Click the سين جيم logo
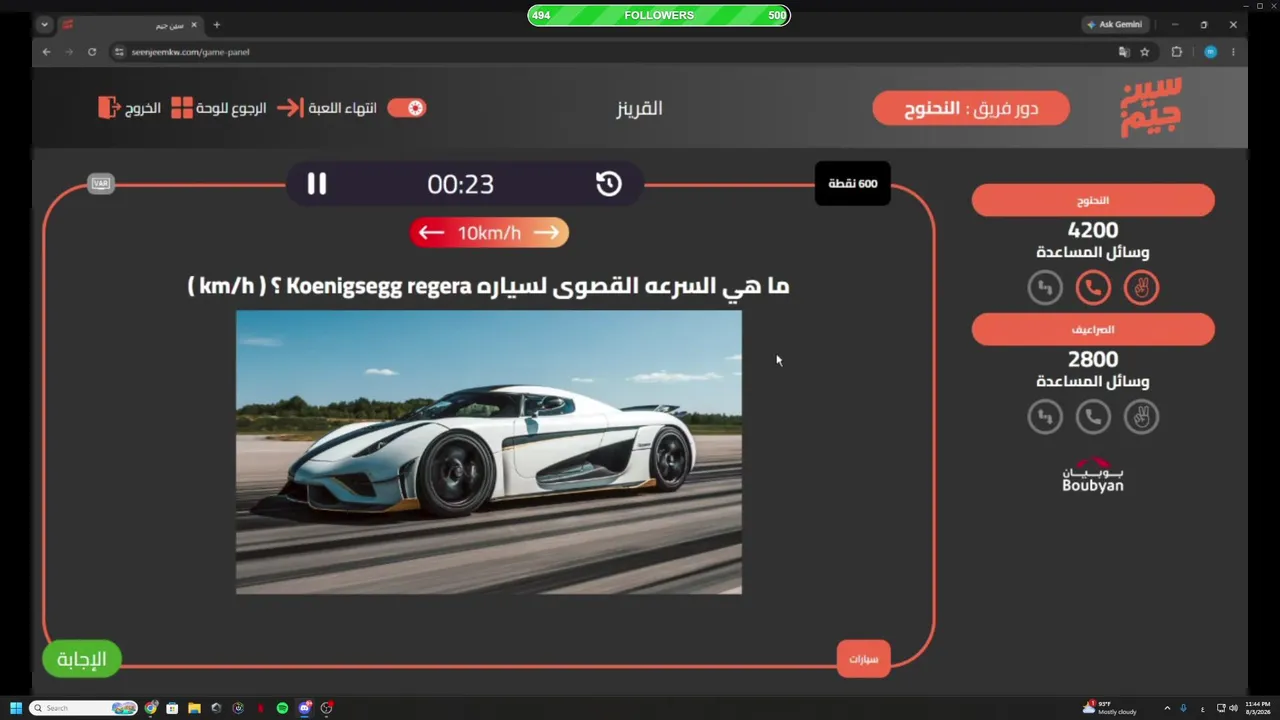Screen dimensions: 1280x720 click(x=1151, y=107)
